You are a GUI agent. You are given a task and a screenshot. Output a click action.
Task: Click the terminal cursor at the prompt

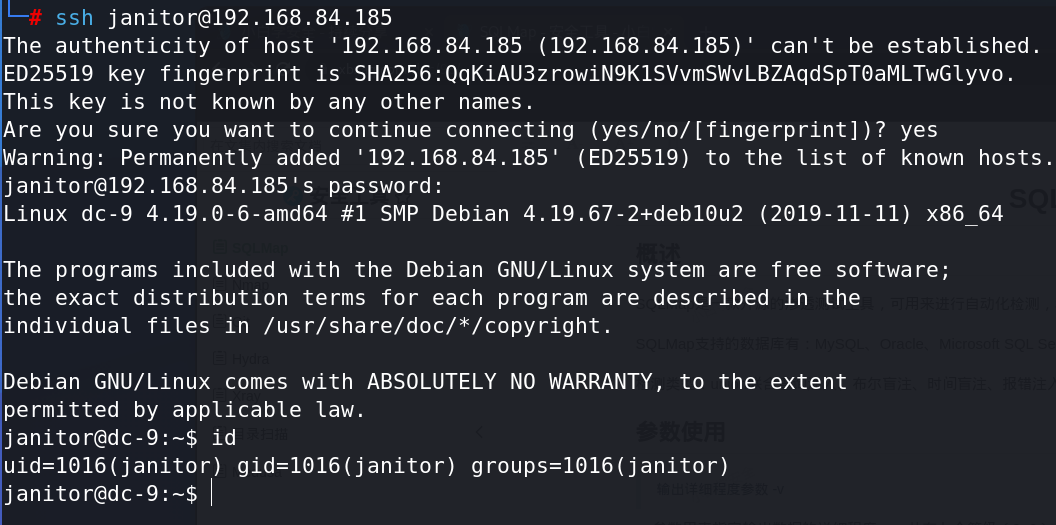click(211, 493)
